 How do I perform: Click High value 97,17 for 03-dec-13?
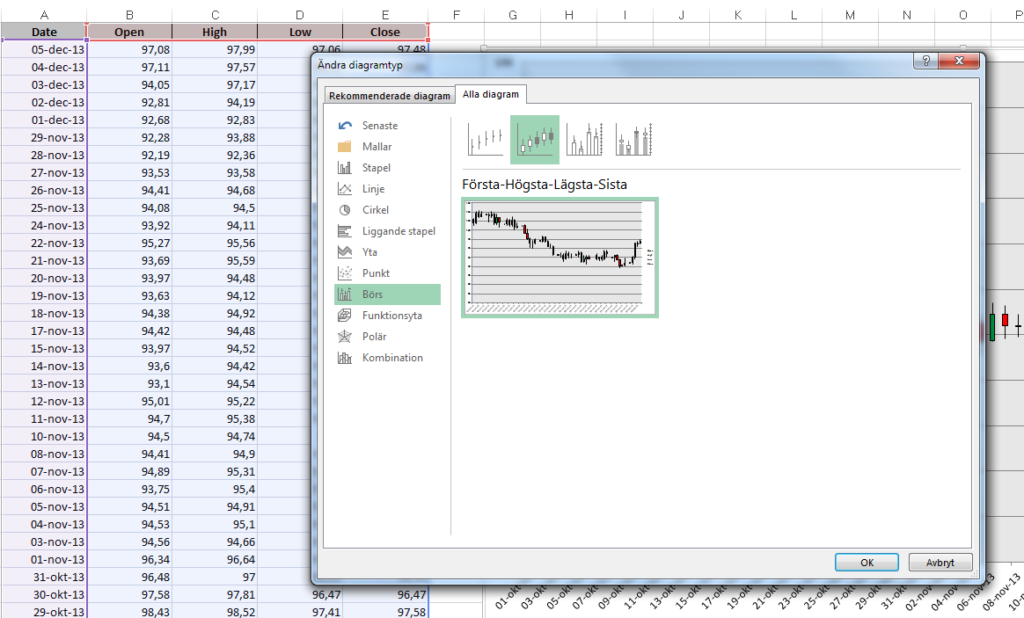(215, 85)
